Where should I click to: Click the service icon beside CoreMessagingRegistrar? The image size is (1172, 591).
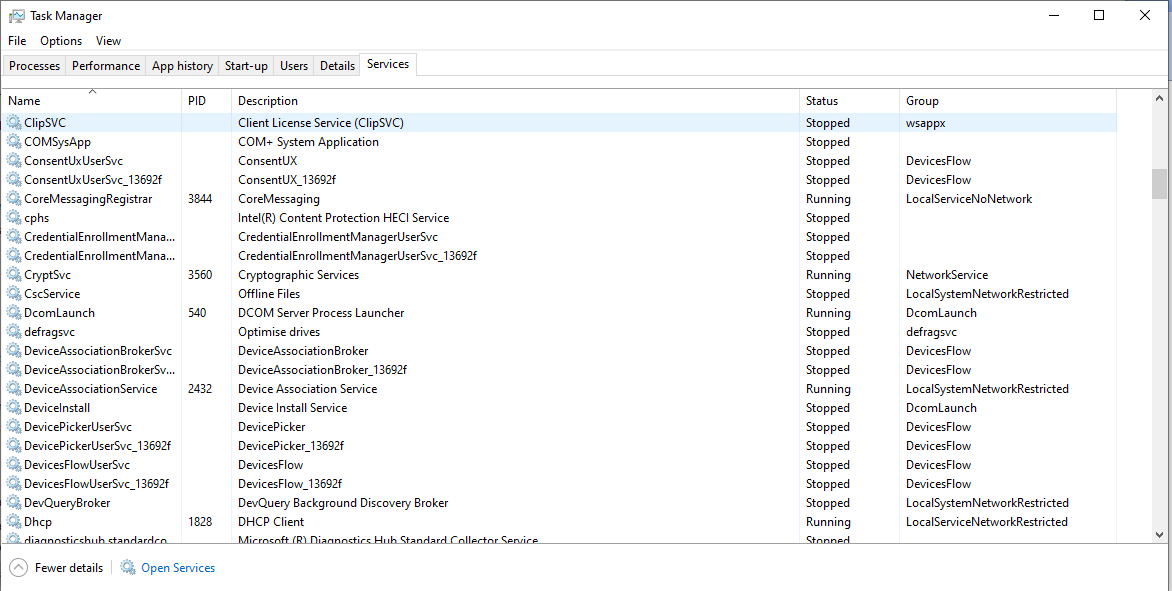(13, 199)
